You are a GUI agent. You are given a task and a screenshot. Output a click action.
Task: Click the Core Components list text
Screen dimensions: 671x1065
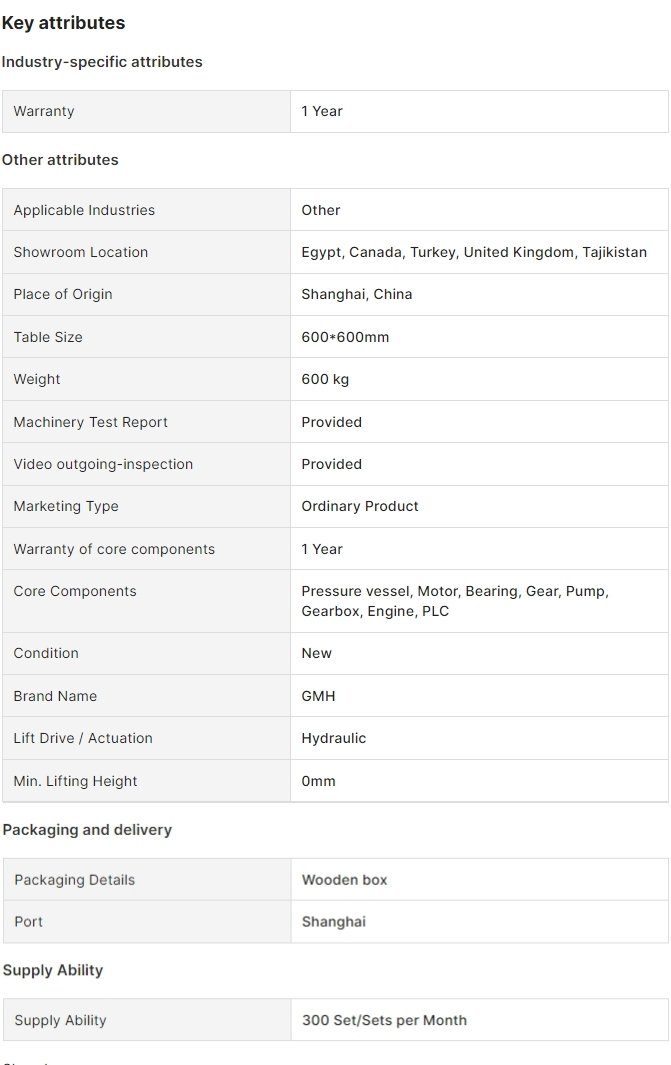tap(455, 601)
